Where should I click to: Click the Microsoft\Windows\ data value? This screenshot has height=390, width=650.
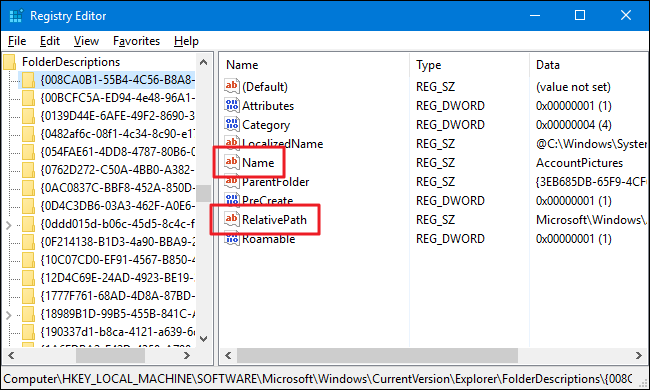(x=591, y=220)
